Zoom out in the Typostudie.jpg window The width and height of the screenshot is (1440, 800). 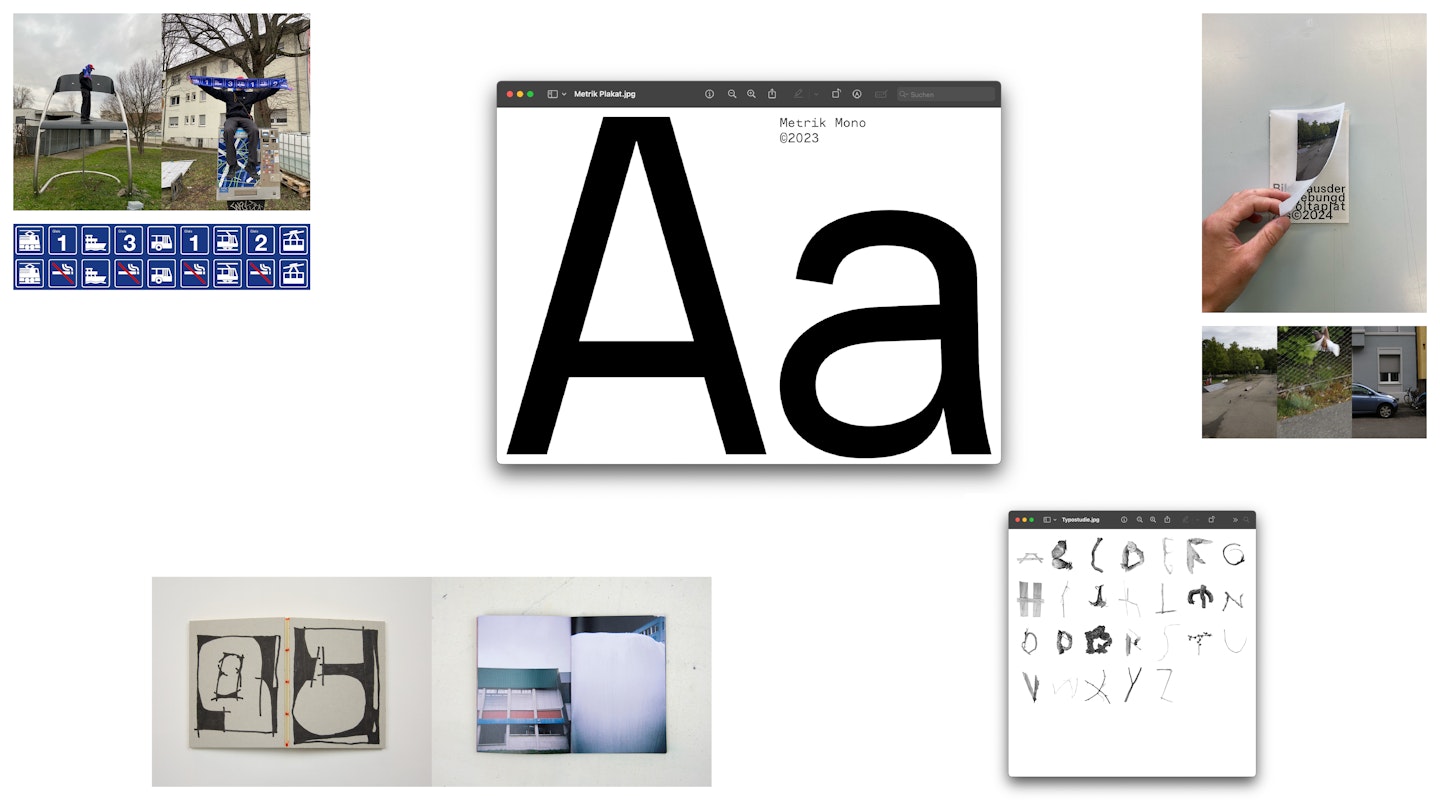(1140, 520)
